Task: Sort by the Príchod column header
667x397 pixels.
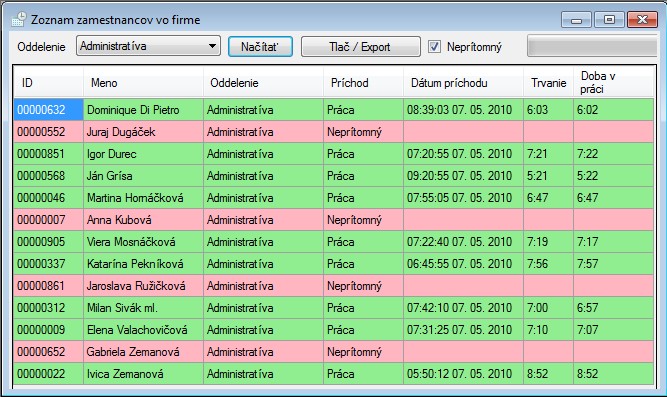Action: pyautogui.click(x=363, y=82)
